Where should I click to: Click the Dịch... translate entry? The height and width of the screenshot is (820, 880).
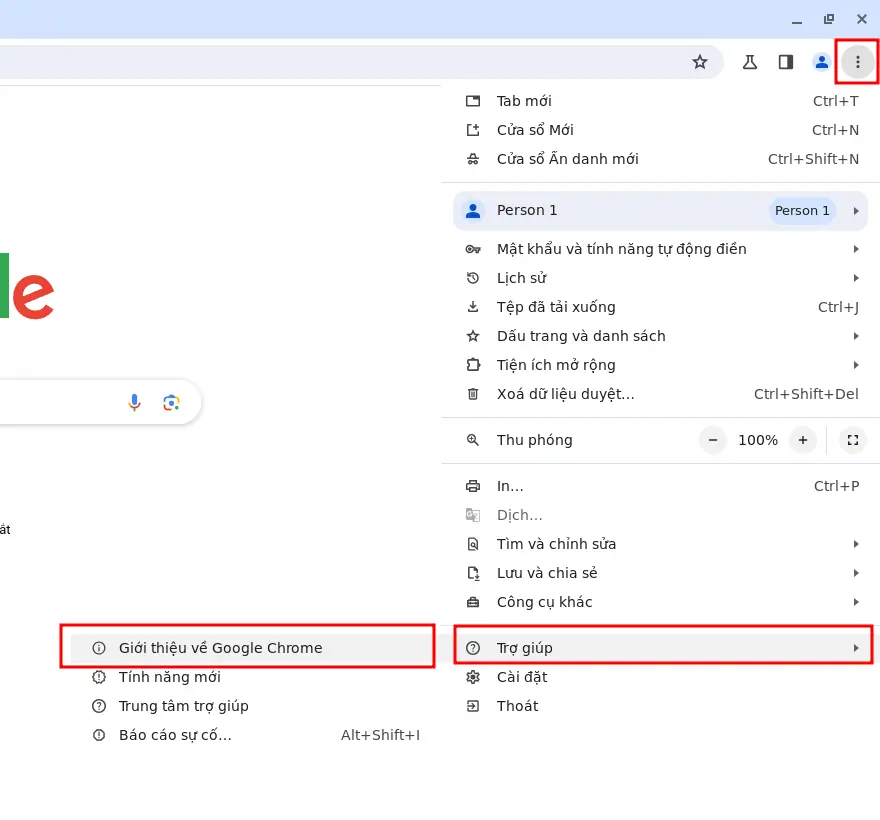point(661,515)
